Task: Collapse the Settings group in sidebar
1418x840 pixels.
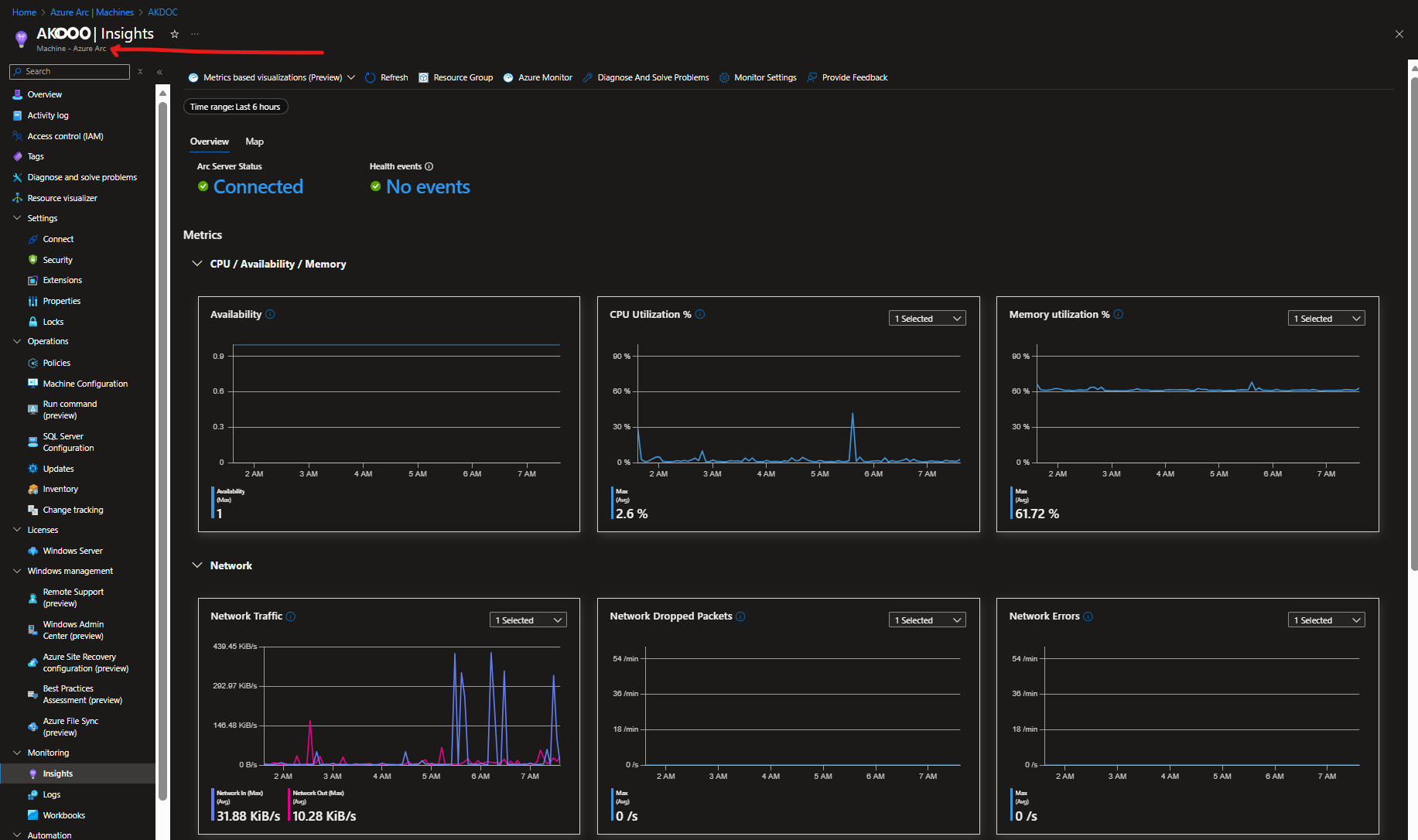Action: [x=17, y=218]
